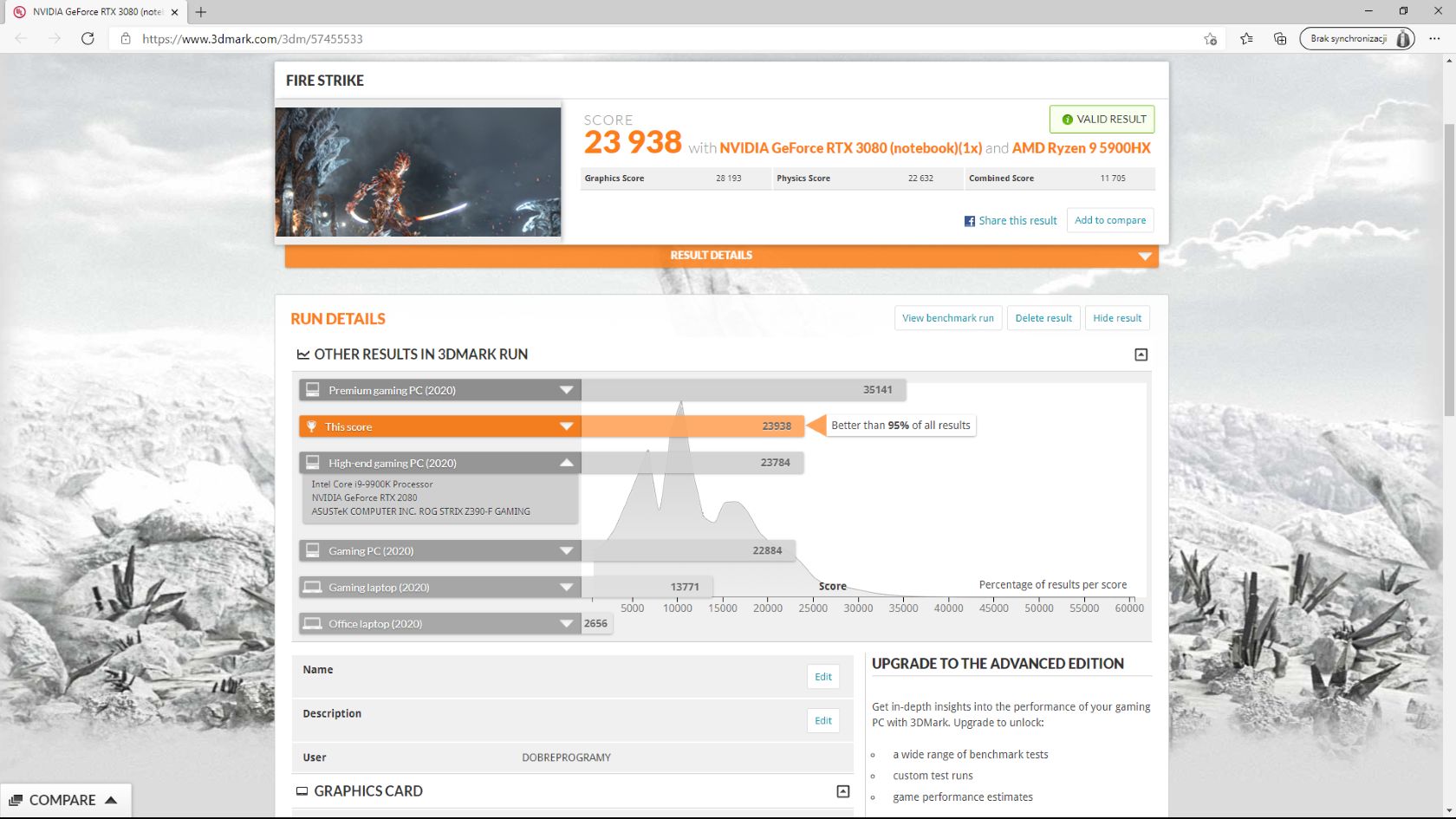Click the laptop icon beside Office laptop (2020)
The image size is (1456, 819).
(x=313, y=623)
